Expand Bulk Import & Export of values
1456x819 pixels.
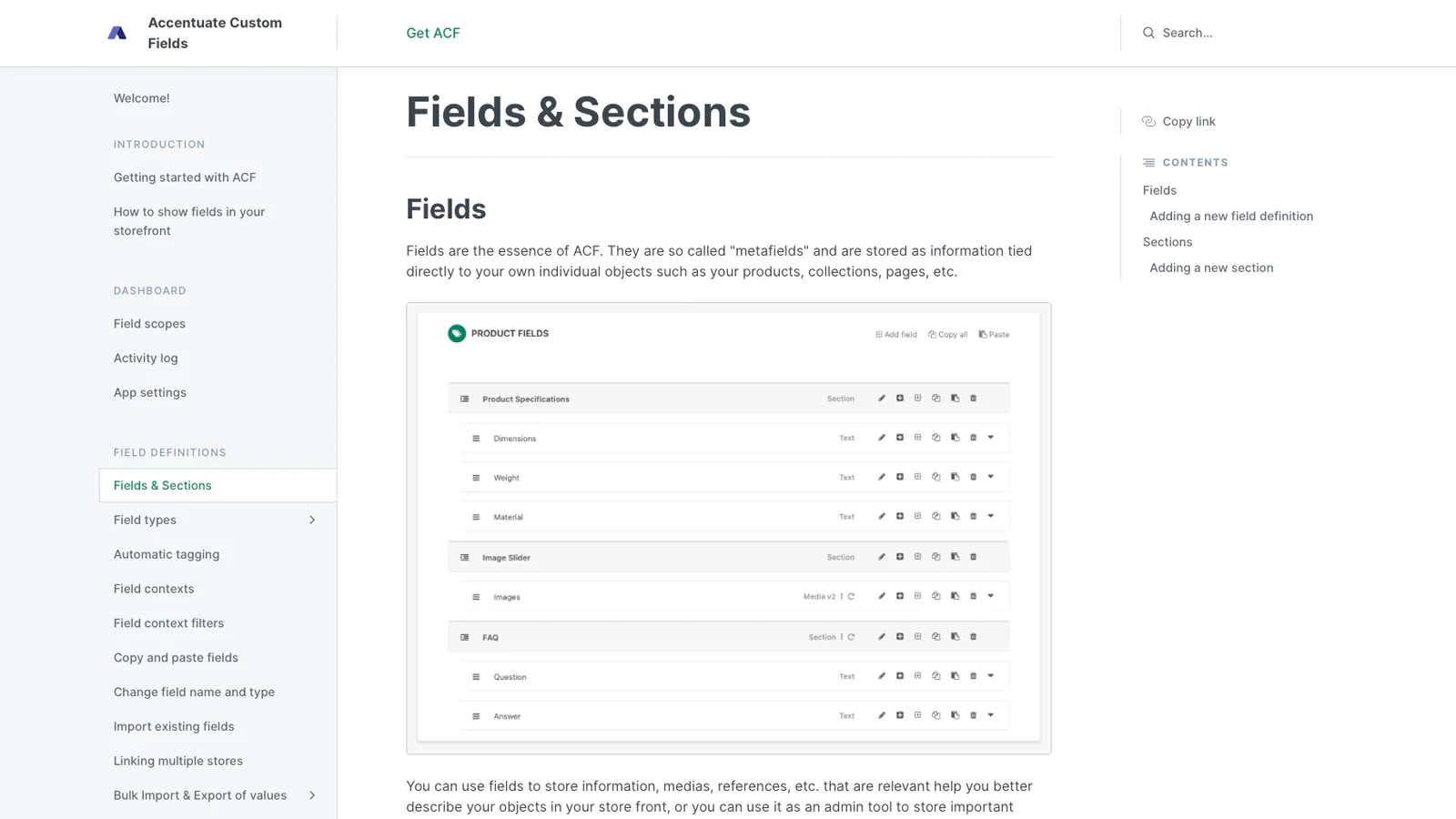coord(312,795)
